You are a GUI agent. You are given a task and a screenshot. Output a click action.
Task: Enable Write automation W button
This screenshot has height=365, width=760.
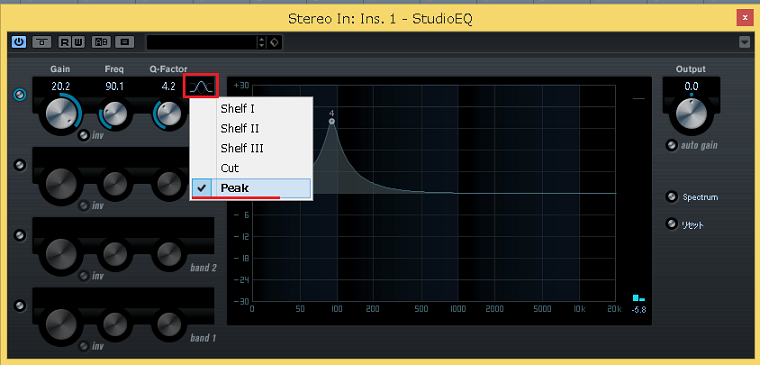[78, 42]
